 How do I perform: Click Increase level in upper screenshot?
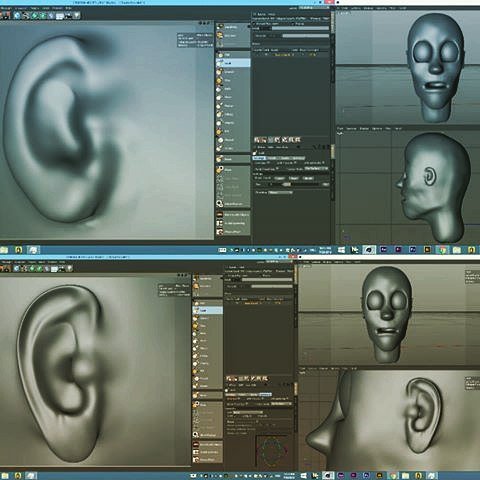tap(233, 36)
